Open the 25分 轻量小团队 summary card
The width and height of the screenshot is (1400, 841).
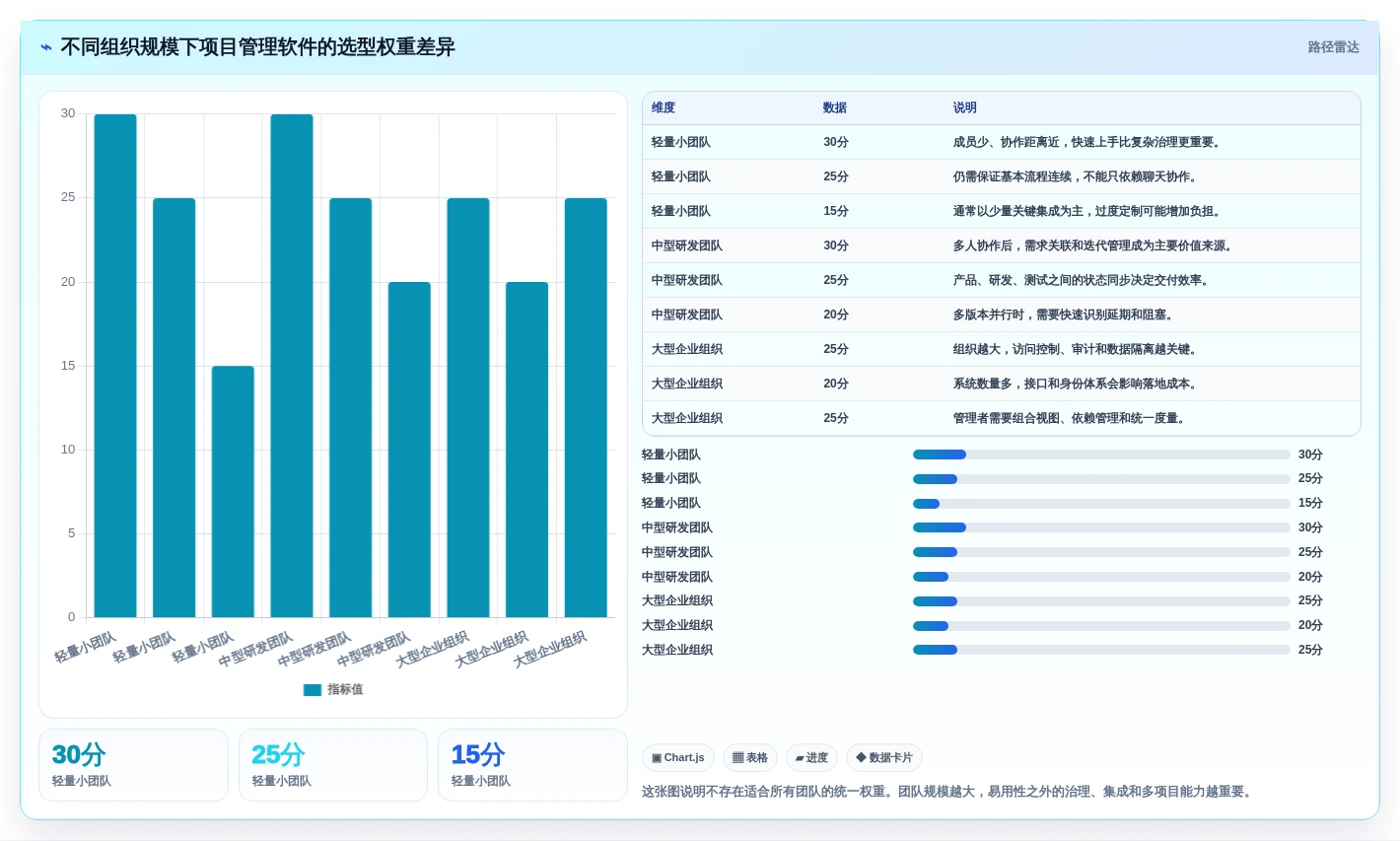pyautogui.click(x=333, y=765)
